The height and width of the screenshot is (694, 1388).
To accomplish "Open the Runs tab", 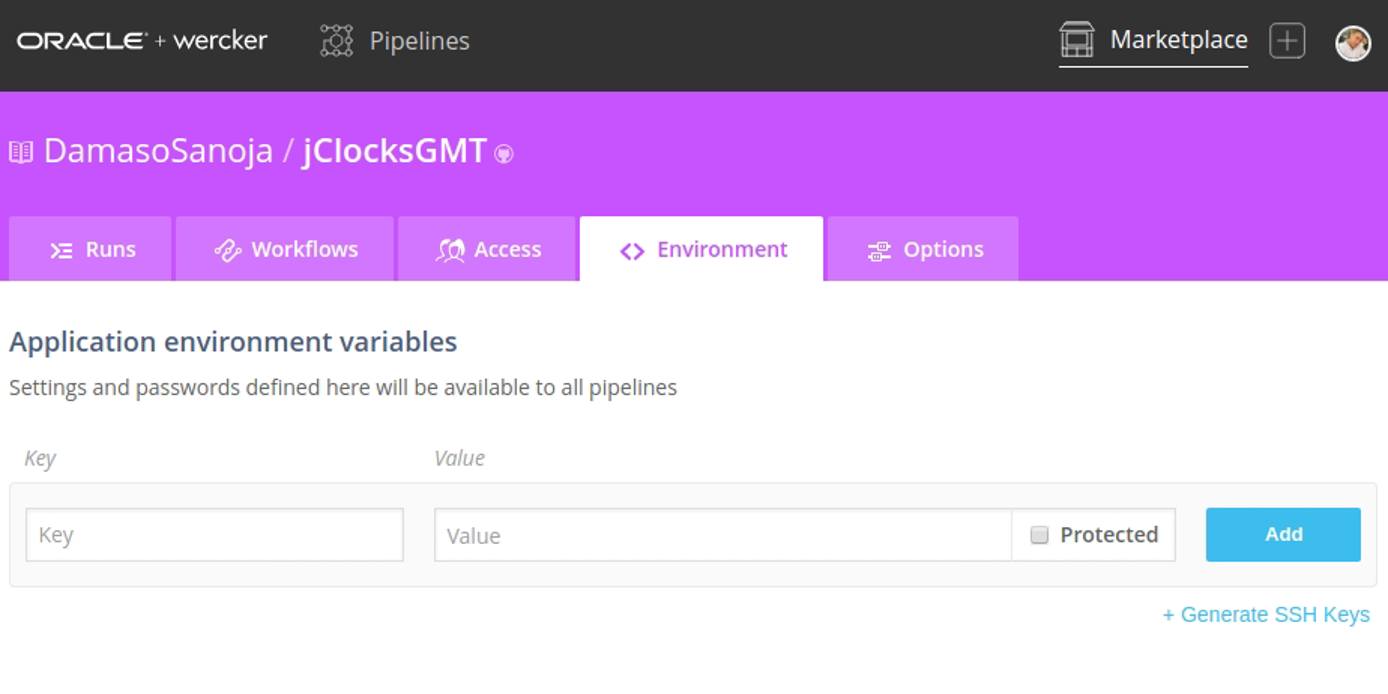I will 90,249.
